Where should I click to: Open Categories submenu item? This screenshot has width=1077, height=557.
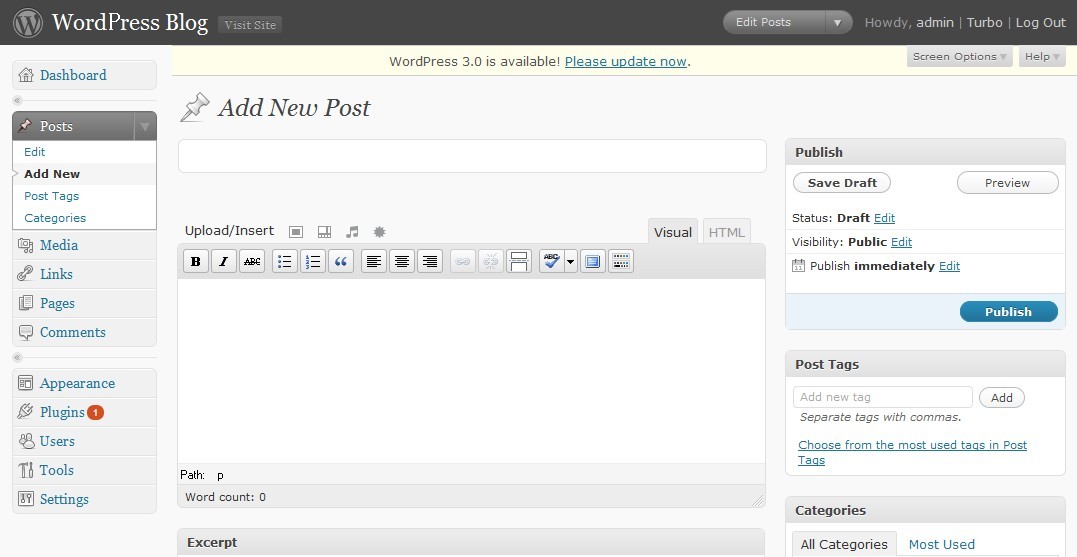tap(55, 218)
